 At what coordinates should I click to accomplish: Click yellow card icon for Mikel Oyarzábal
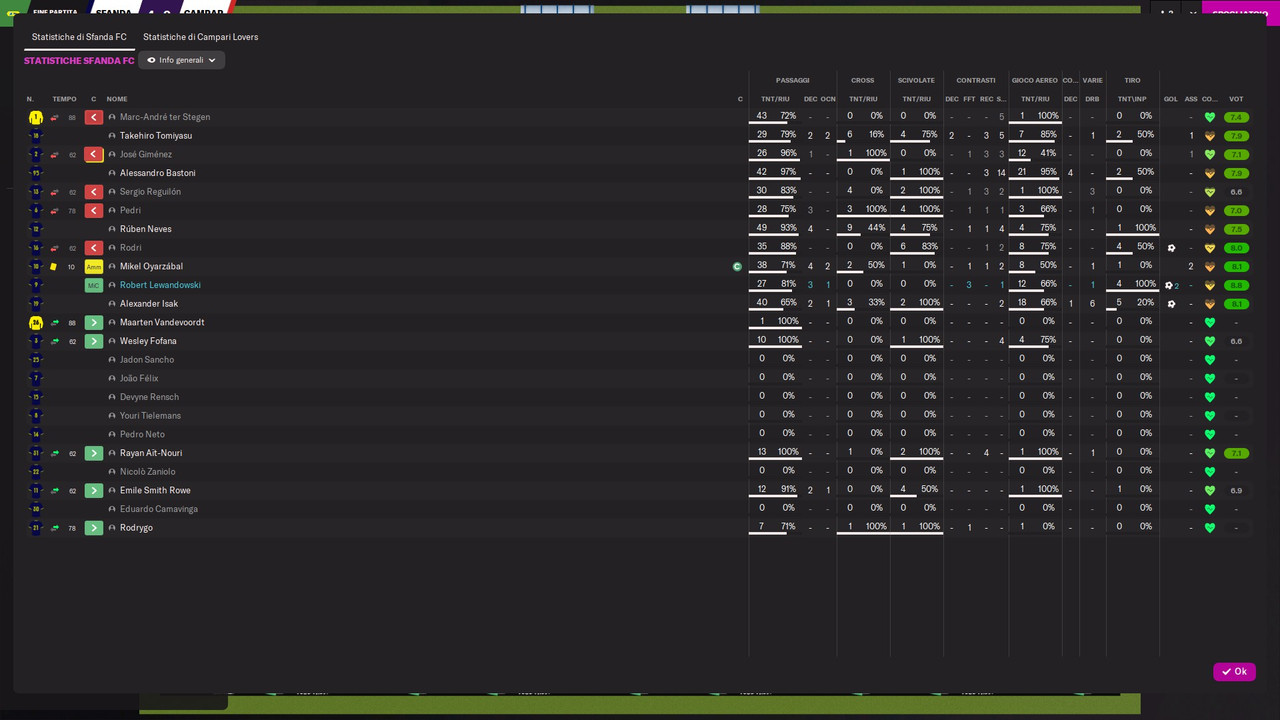click(54, 267)
